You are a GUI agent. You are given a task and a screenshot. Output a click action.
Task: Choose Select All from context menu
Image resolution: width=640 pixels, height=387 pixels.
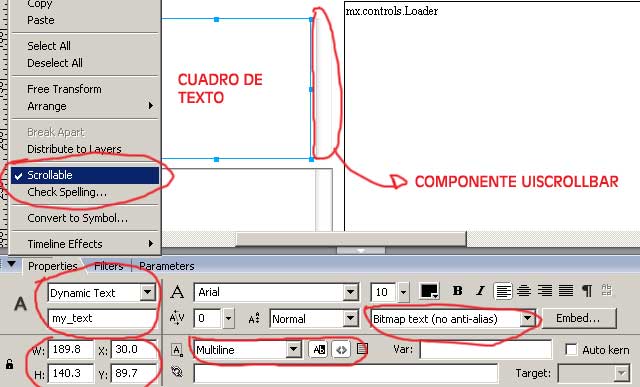point(84,46)
